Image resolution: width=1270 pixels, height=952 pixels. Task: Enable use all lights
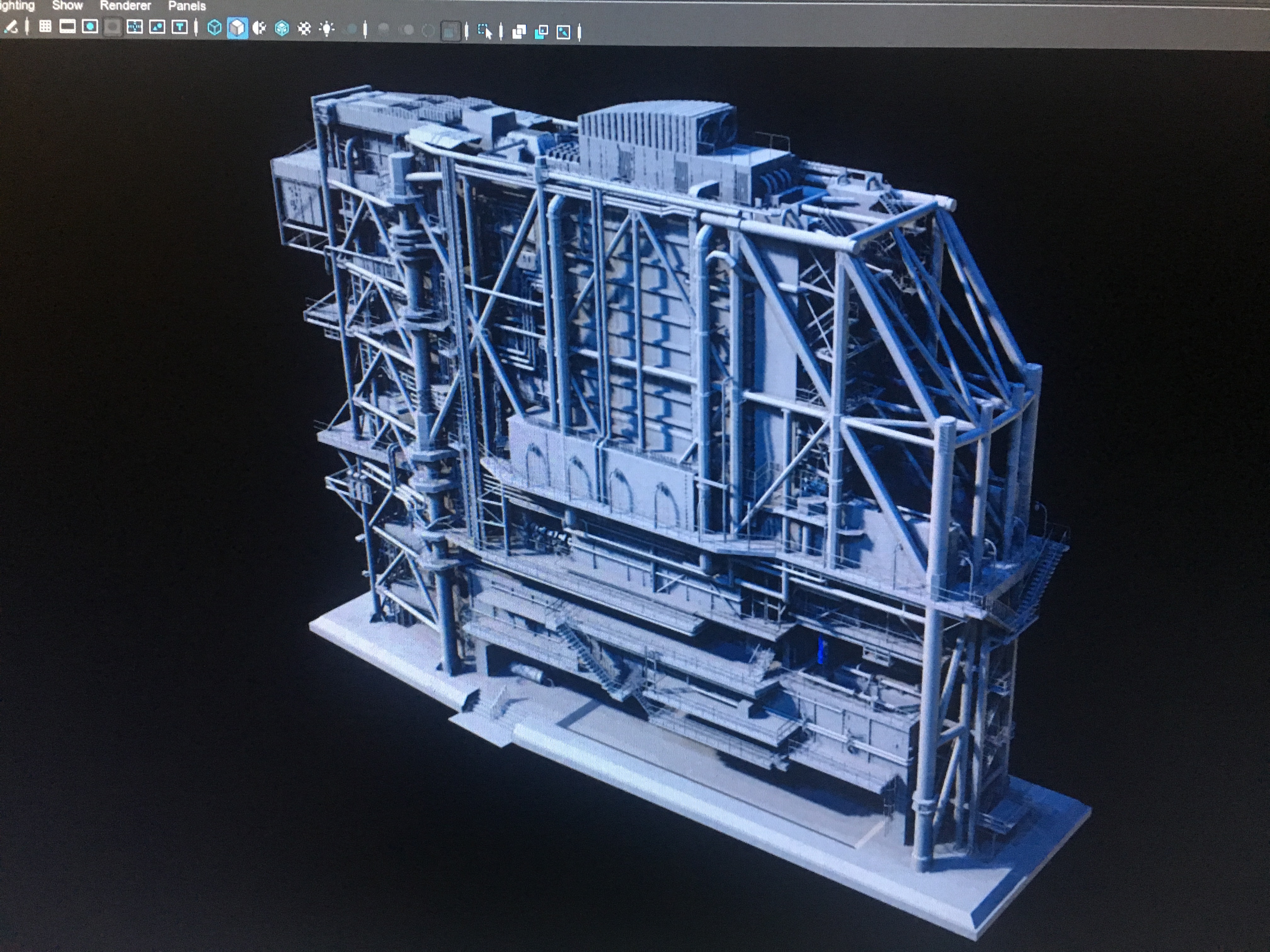pos(327,29)
